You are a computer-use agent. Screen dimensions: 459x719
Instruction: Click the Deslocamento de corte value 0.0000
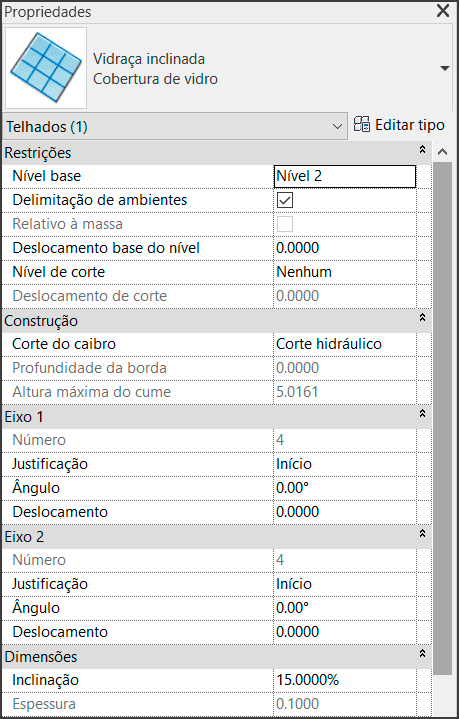click(345, 296)
